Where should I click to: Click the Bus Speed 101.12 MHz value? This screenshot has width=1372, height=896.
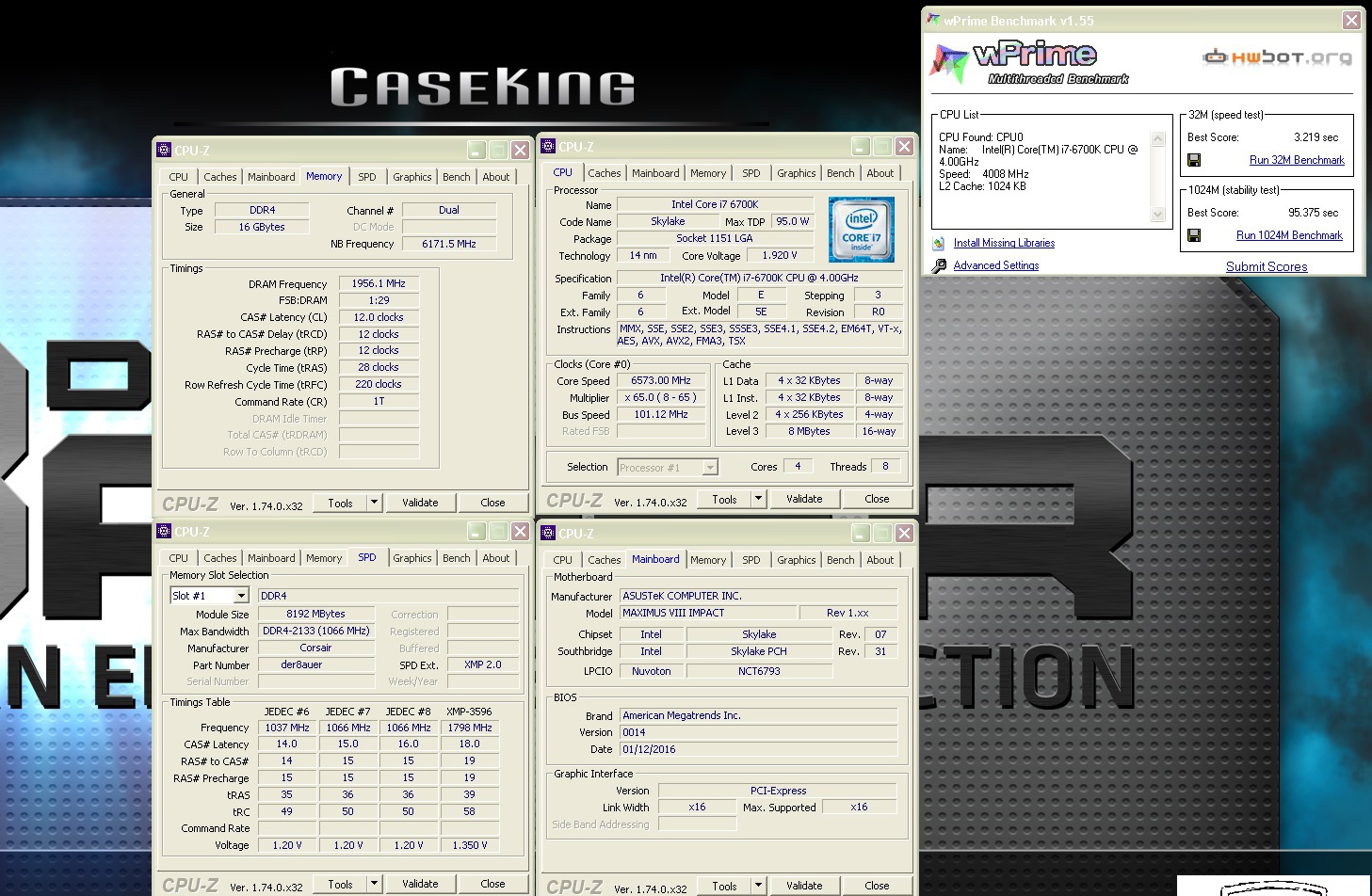[661, 414]
